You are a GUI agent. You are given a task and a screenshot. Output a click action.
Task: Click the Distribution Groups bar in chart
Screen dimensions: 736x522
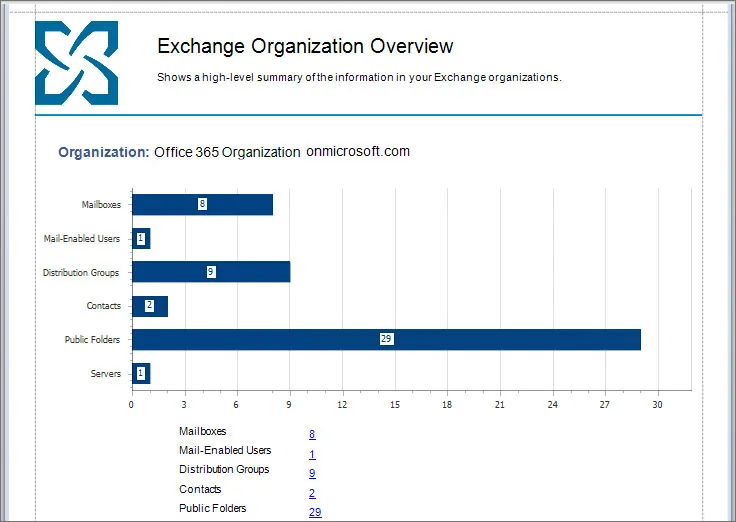[x=211, y=272]
